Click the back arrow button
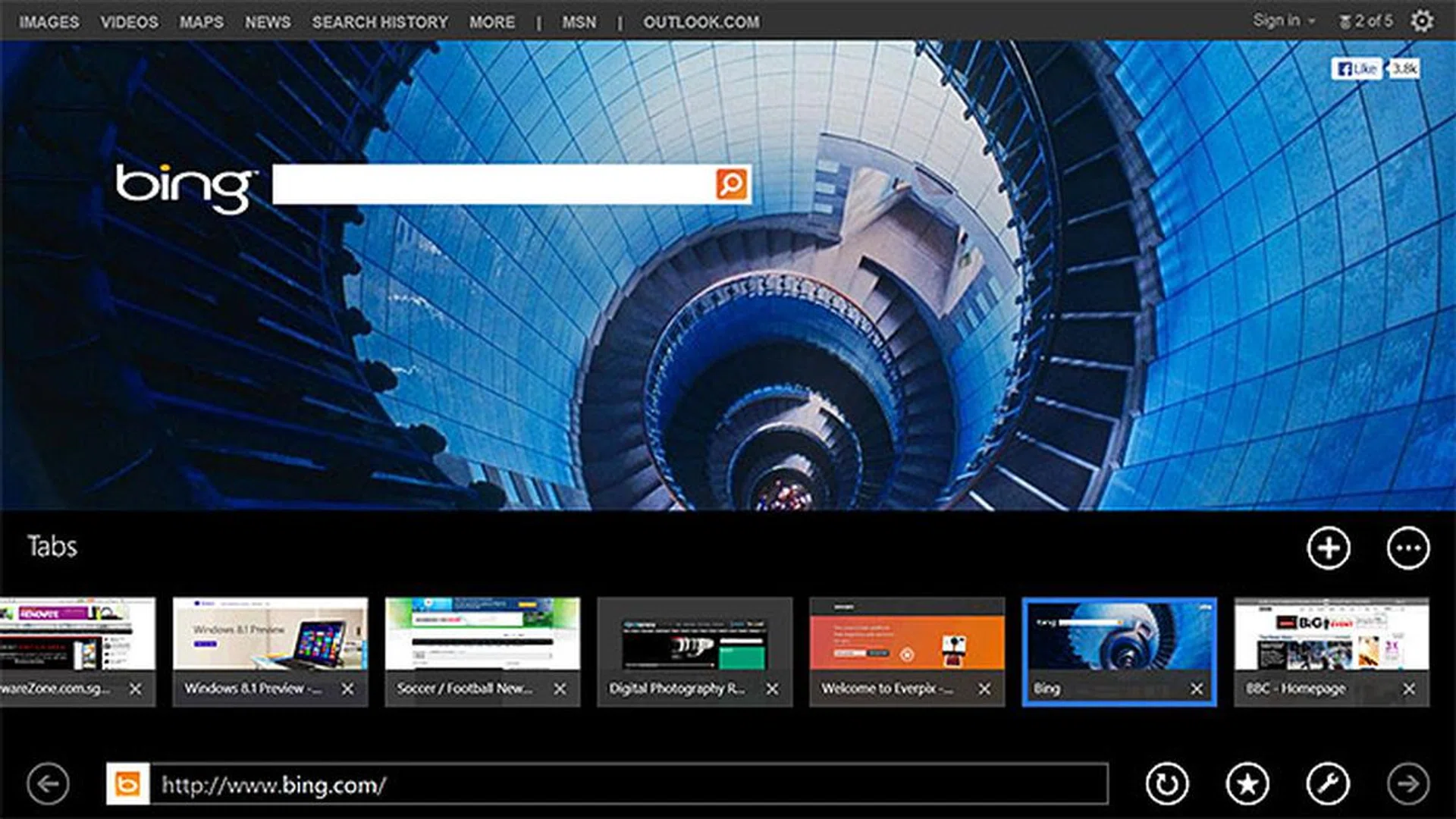Screen dimensions: 1456x819 [48, 784]
